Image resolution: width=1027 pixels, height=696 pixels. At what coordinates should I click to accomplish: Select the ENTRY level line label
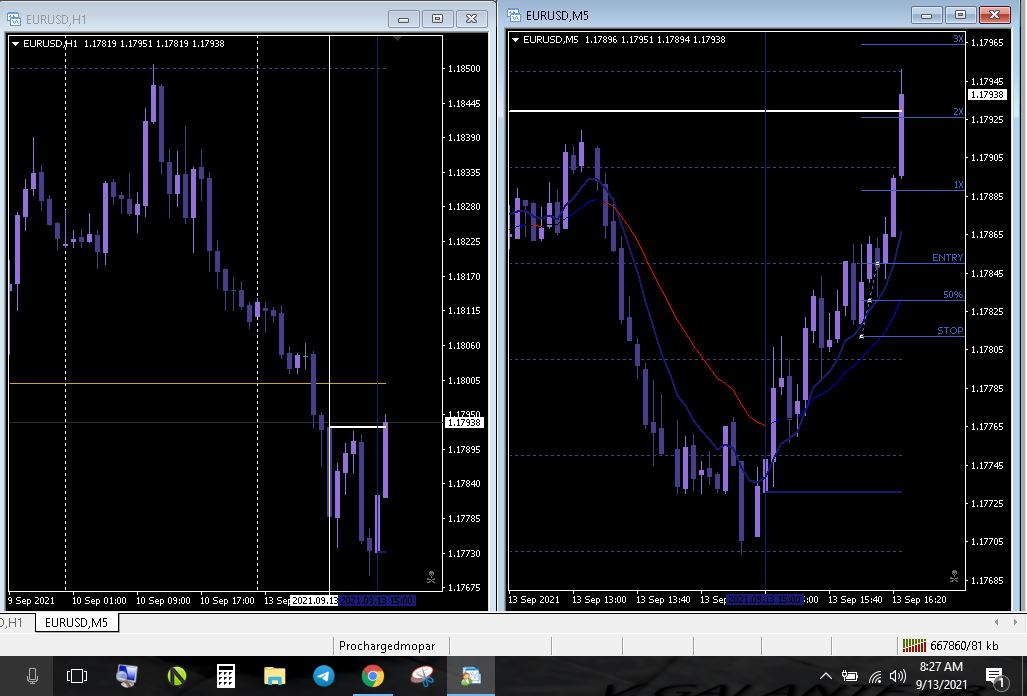click(947, 258)
